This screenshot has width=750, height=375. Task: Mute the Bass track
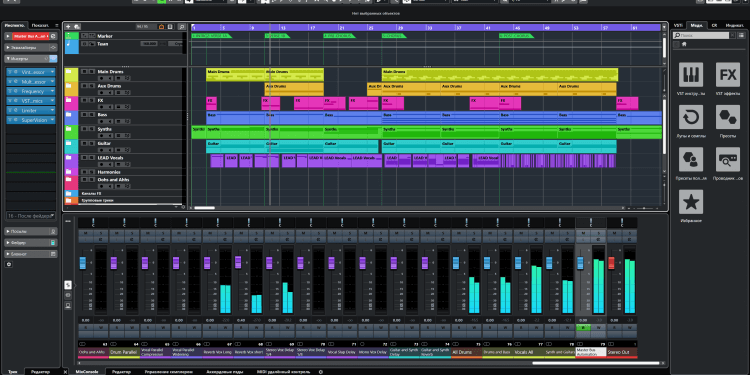pyautogui.click(x=84, y=114)
